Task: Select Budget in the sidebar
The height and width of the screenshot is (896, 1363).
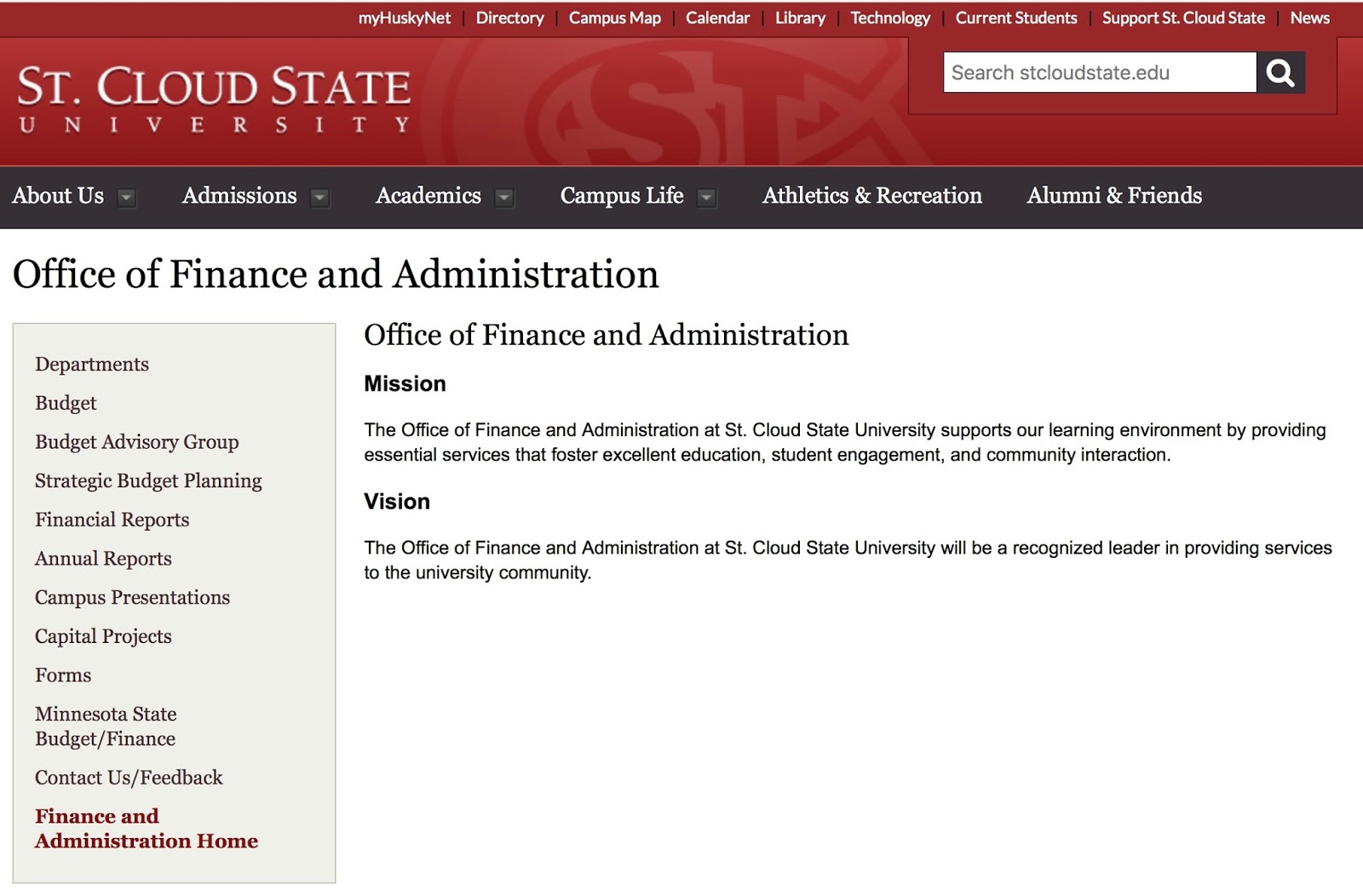Action: pyautogui.click(x=66, y=403)
